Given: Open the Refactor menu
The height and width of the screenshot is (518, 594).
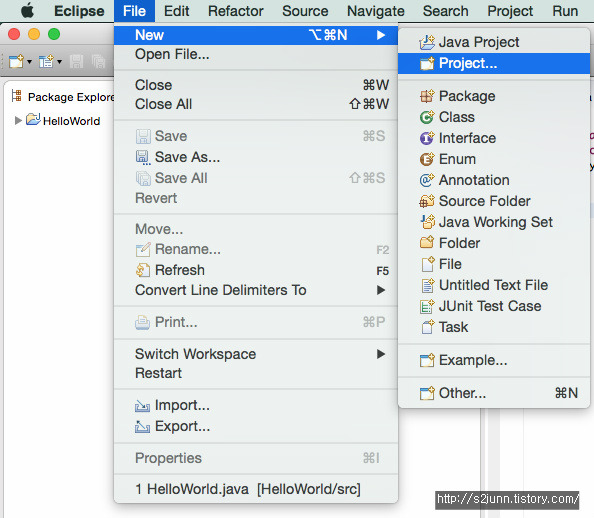Looking at the screenshot, I should 236,11.
